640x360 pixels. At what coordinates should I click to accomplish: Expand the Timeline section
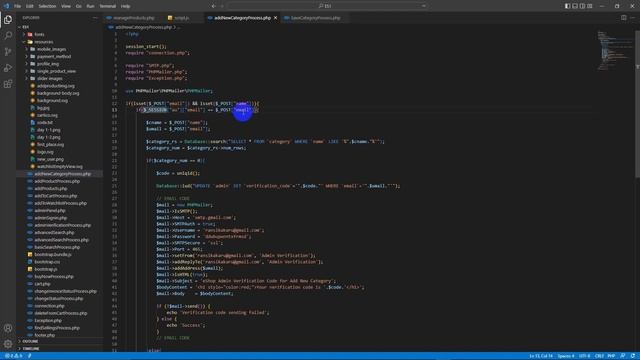pos(31,349)
